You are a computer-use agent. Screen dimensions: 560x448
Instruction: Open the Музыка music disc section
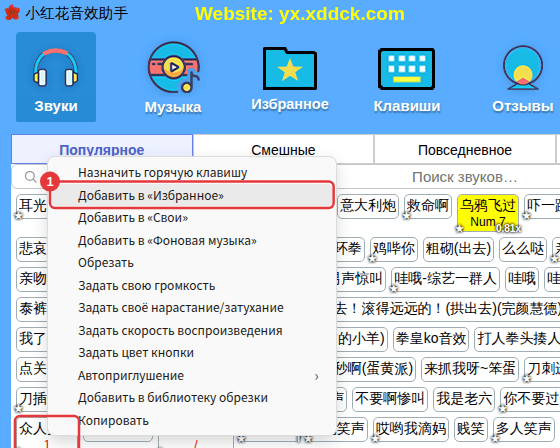173,78
